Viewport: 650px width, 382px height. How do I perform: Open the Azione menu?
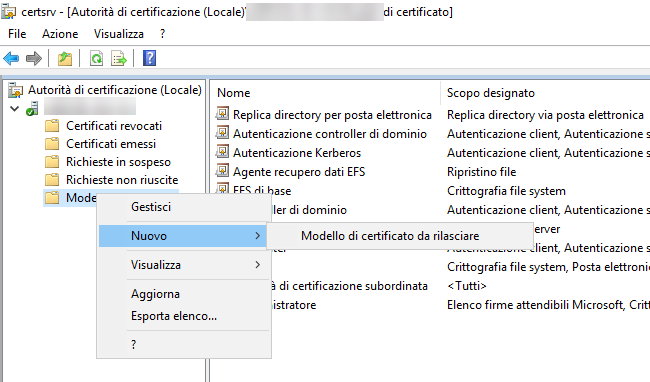click(x=60, y=34)
